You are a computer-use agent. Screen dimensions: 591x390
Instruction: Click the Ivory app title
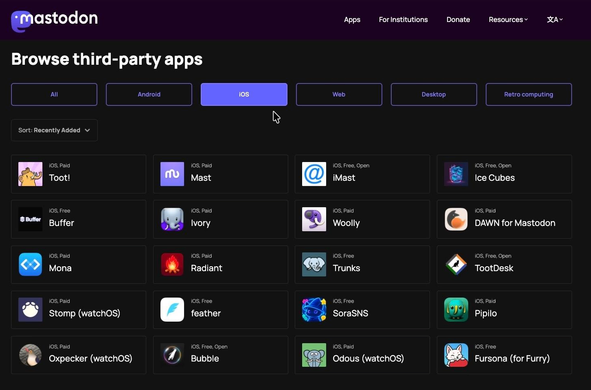(x=201, y=223)
